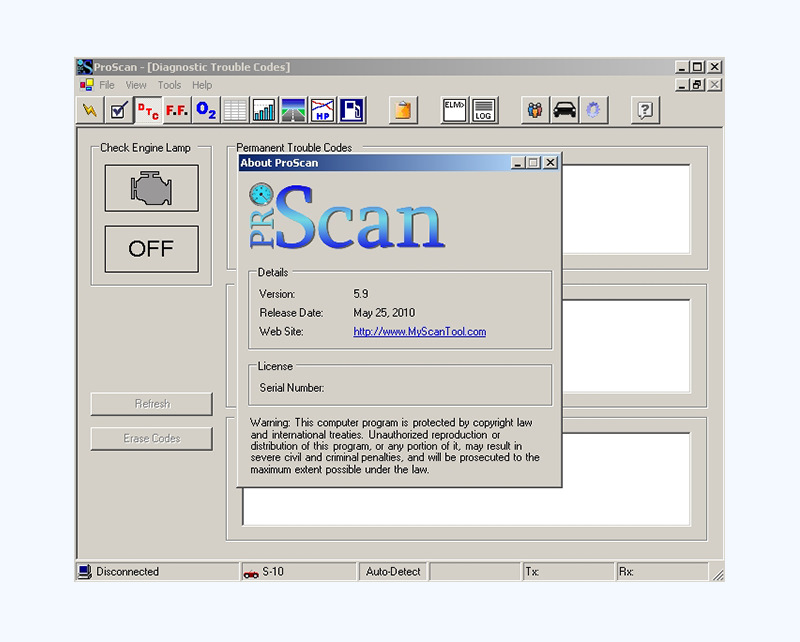Open the fuel pump economy icon
Screen dimensions: 800x642
352,110
